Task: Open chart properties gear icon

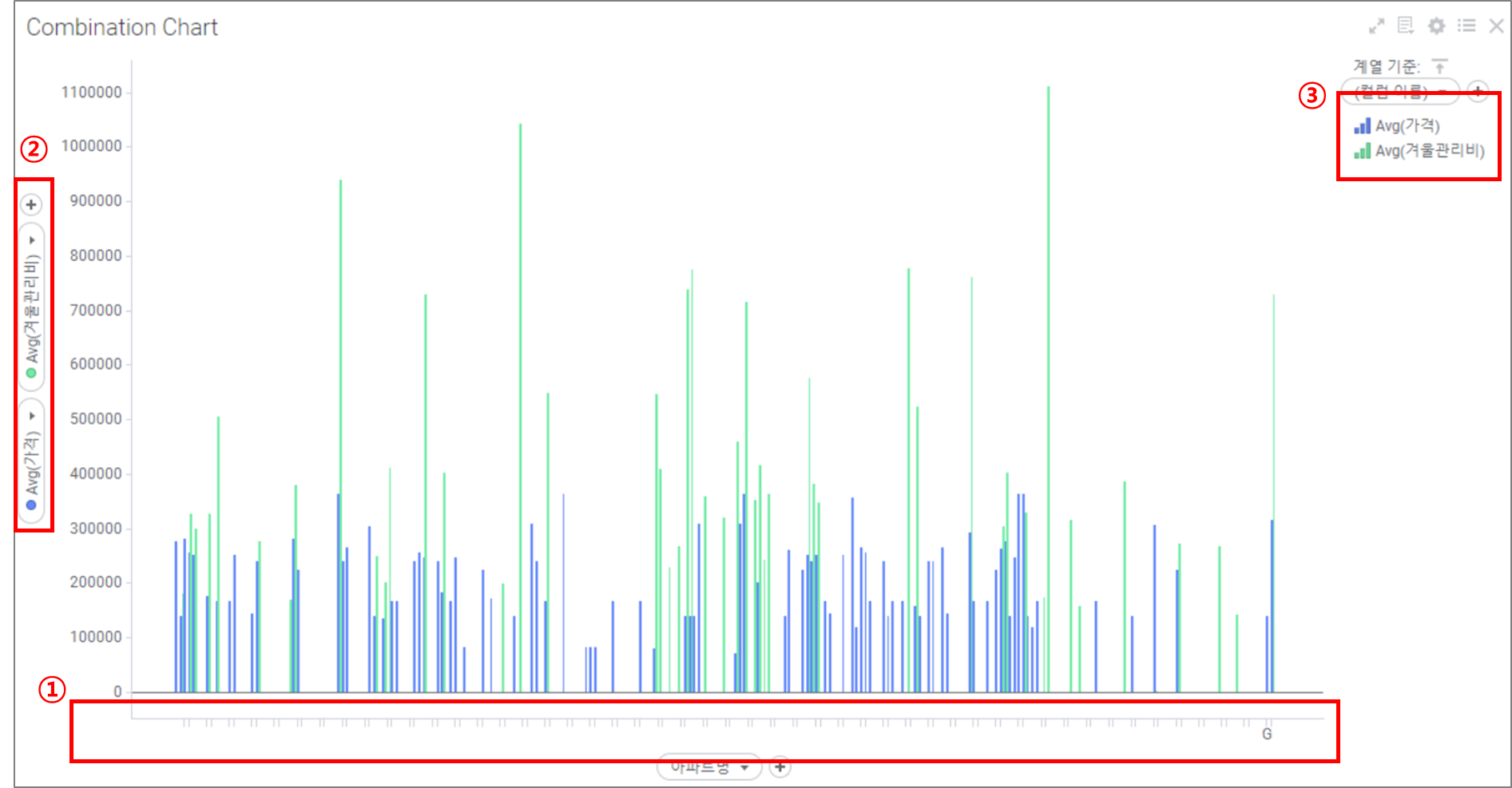Action: coord(1436,26)
